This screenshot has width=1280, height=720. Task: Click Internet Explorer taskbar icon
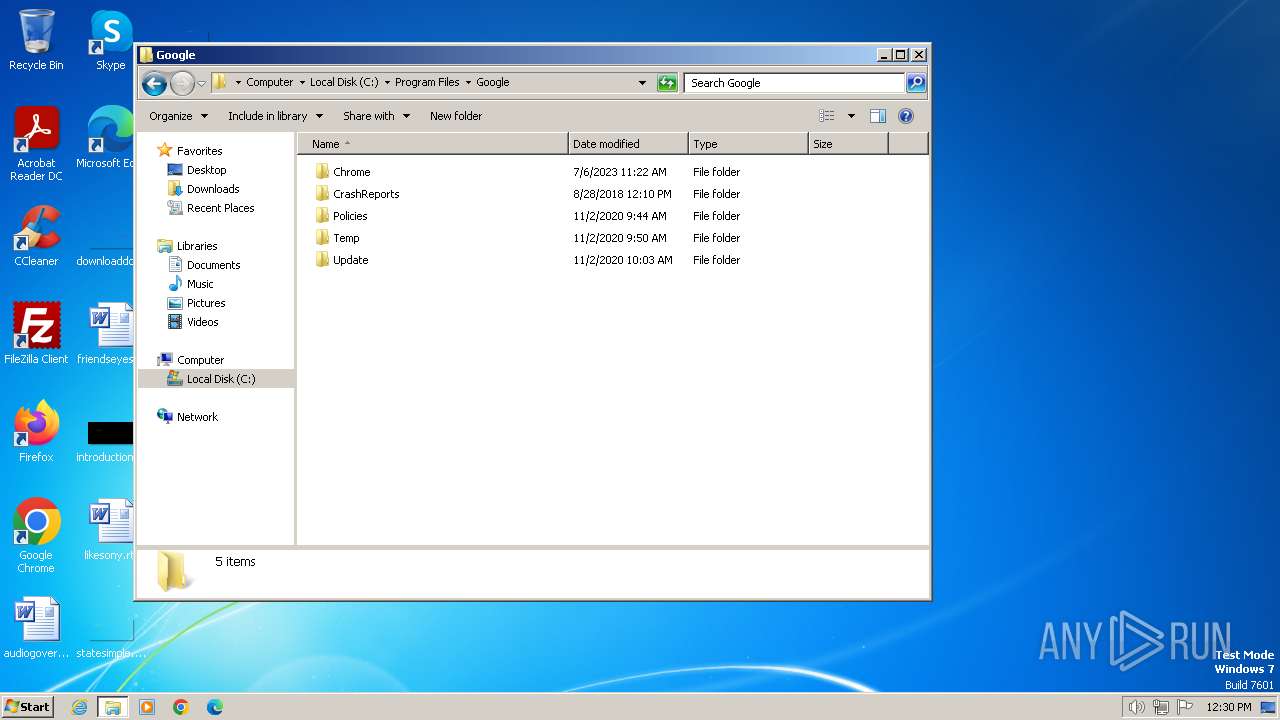coord(79,707)
